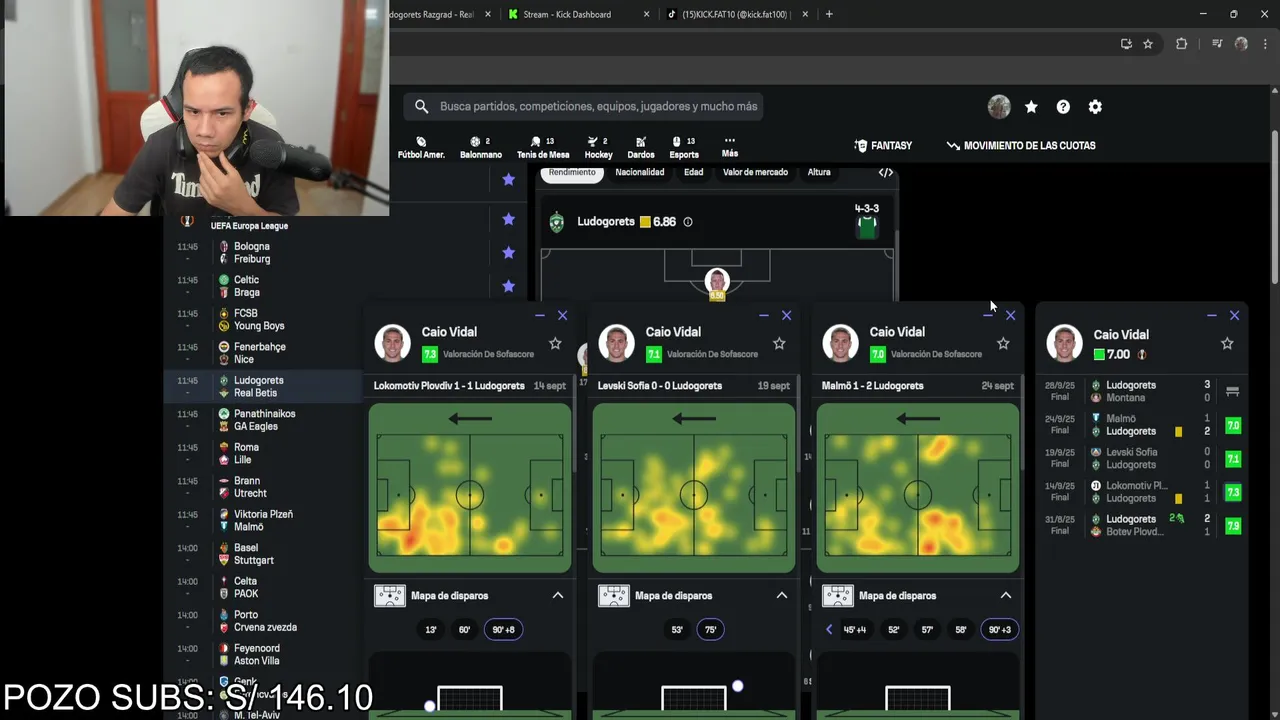1280x720 pixels.
Task: Select the Altura tab
Action: [x=819, y=173]
